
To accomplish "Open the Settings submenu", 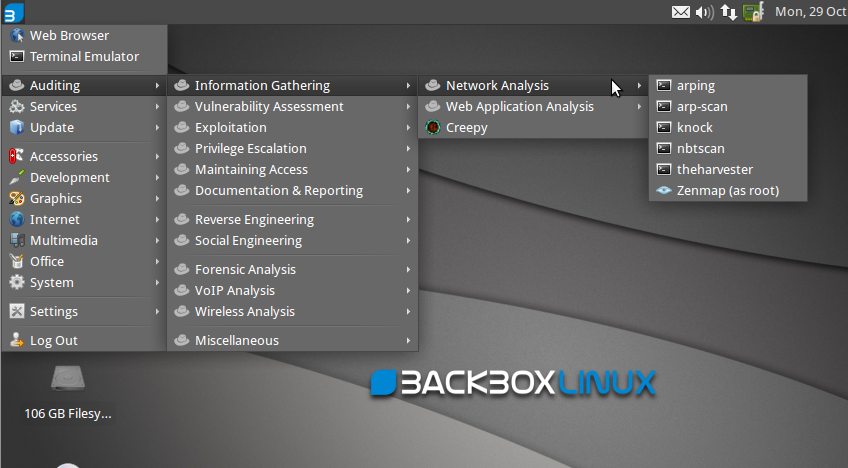I will (x=53, y=312).
